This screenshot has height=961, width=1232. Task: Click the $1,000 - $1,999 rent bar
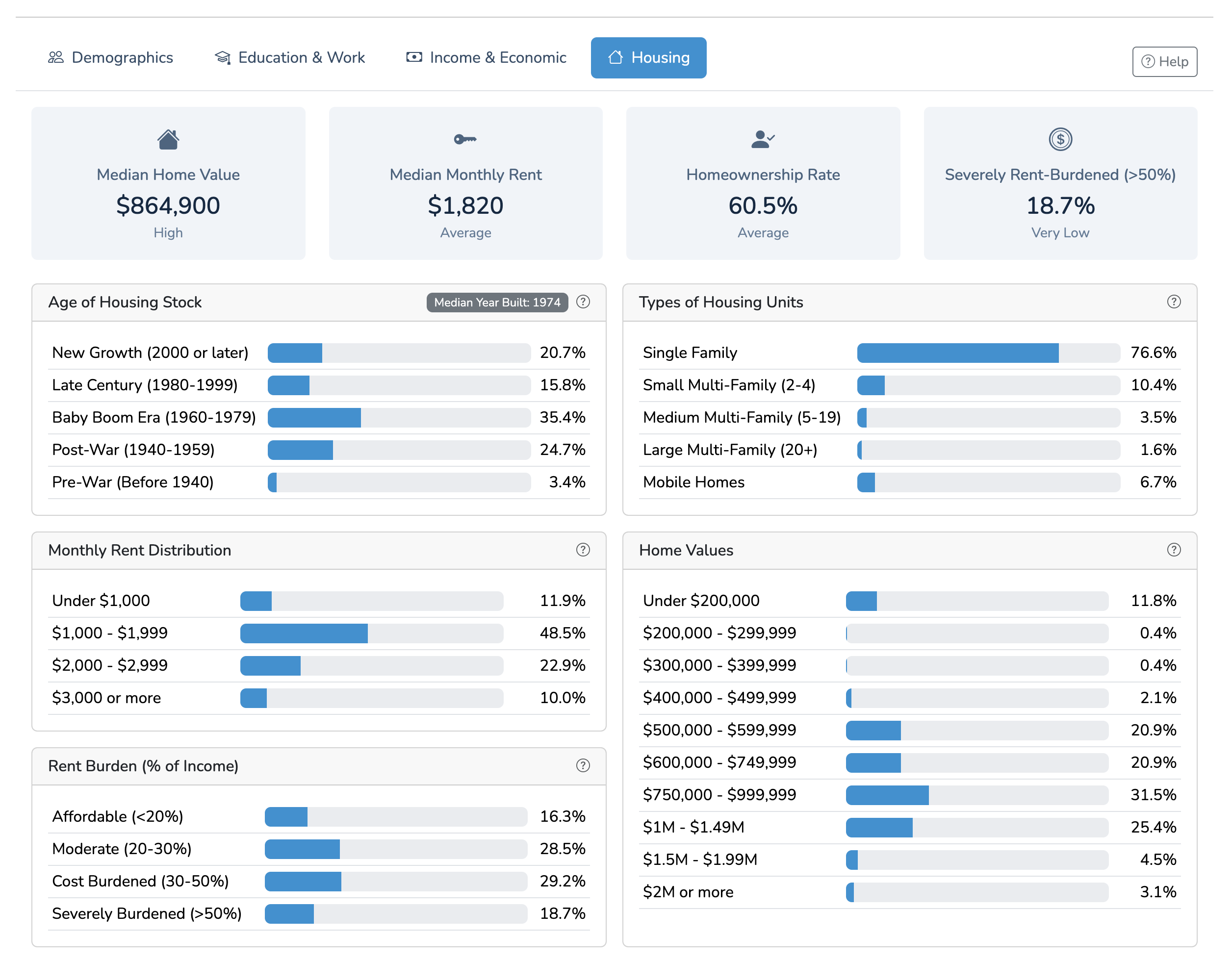tap(372, 633)
